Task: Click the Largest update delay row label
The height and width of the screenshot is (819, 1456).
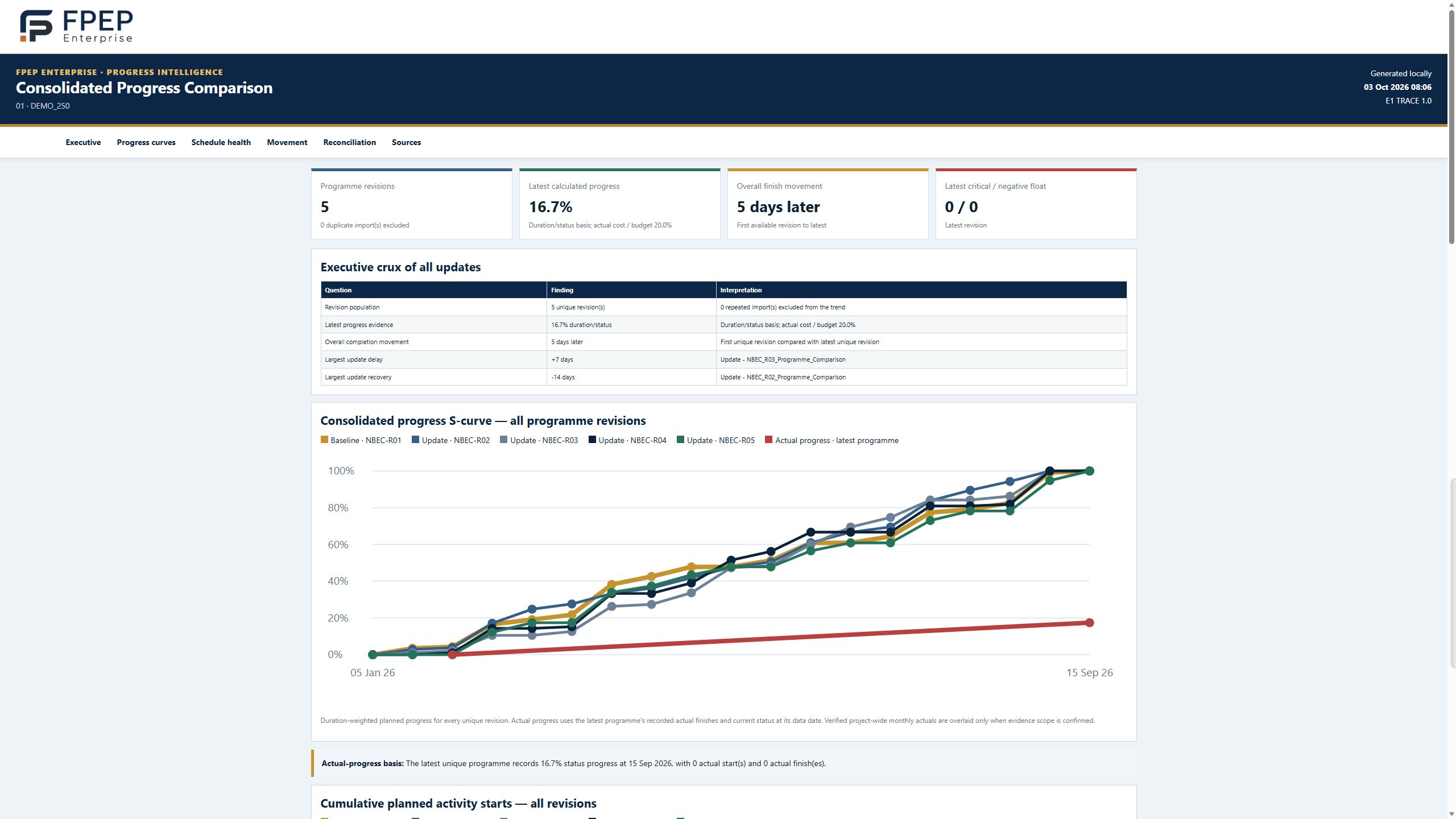Action: 354,359
